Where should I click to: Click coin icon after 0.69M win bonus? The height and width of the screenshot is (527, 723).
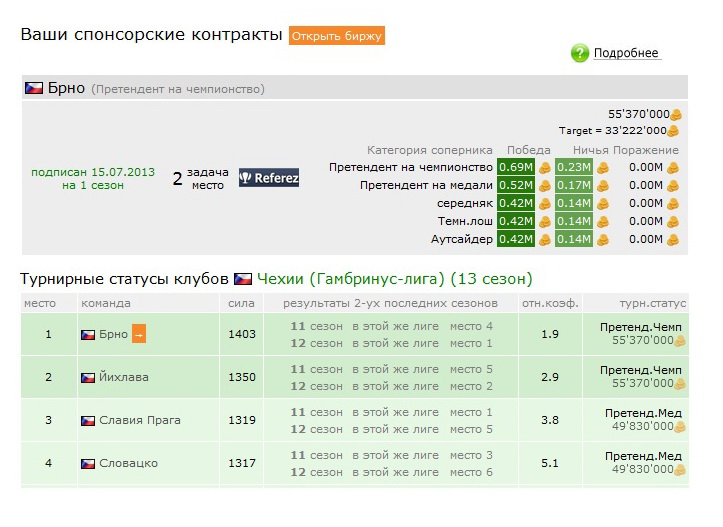545,167
